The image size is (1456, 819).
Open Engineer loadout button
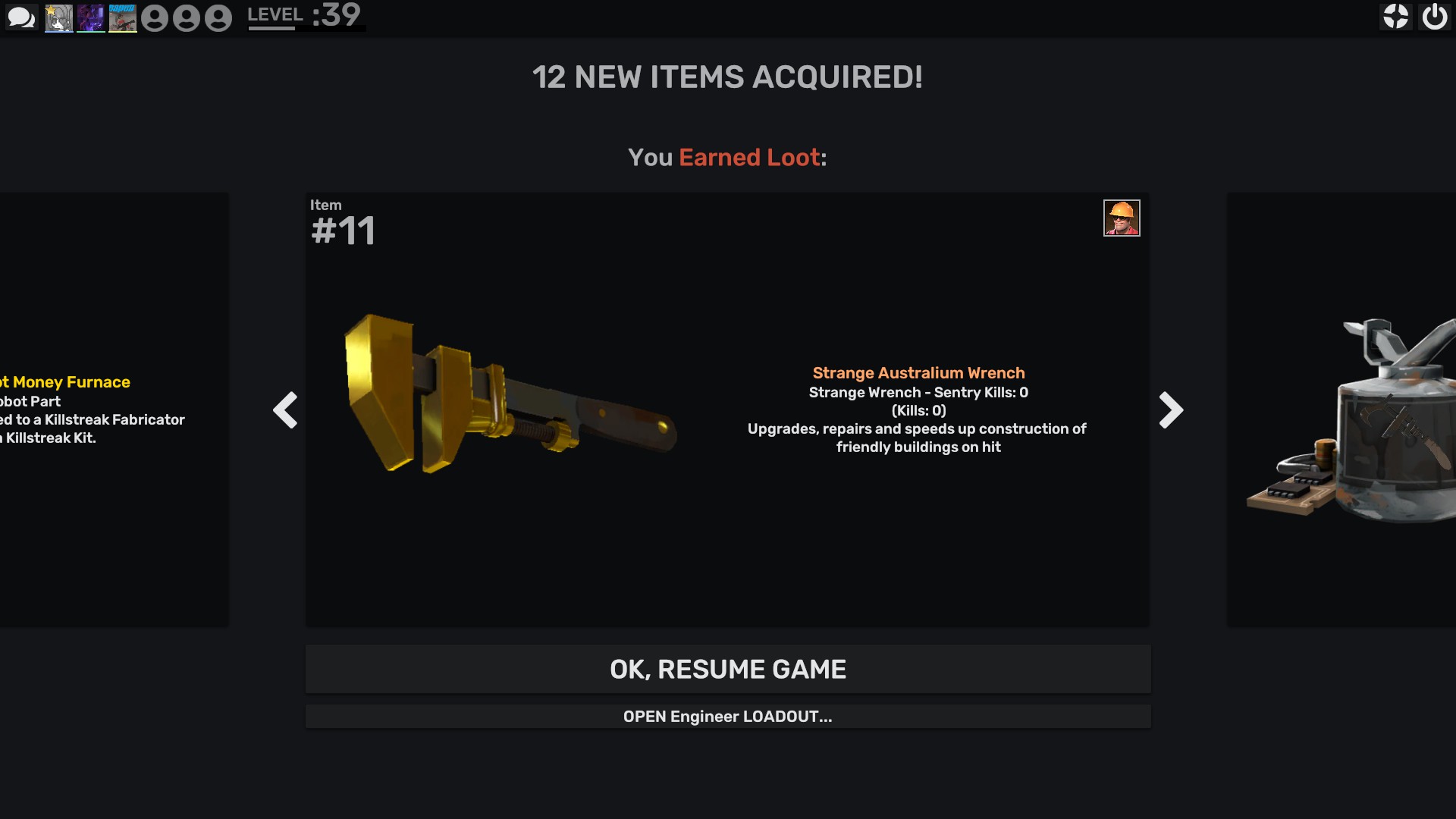(728, 717)
